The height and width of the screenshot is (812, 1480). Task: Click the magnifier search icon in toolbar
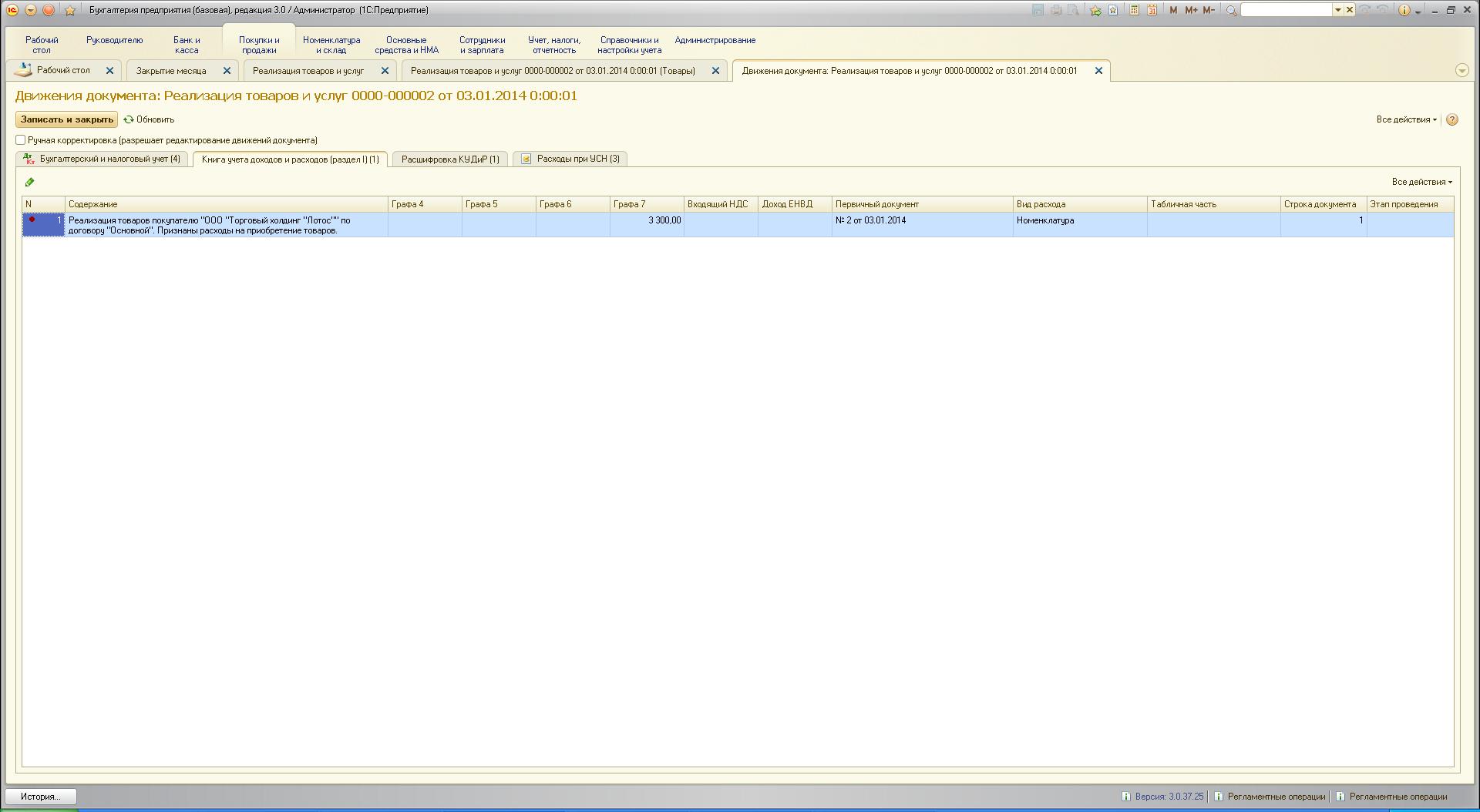point(1231,10)
